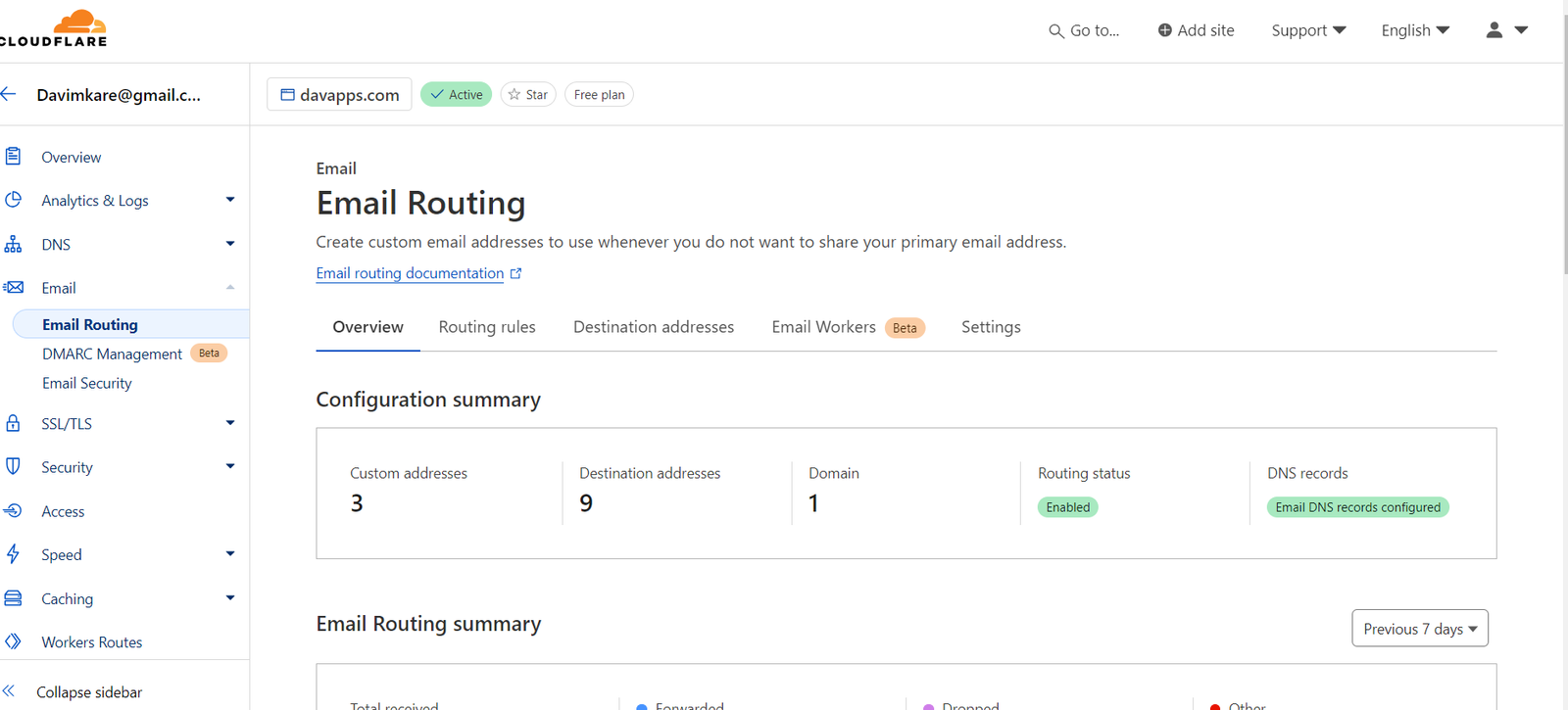The image size is (1568, 710).
Task: Switch to the Overview tab
Action: click(x=367, y=327)
